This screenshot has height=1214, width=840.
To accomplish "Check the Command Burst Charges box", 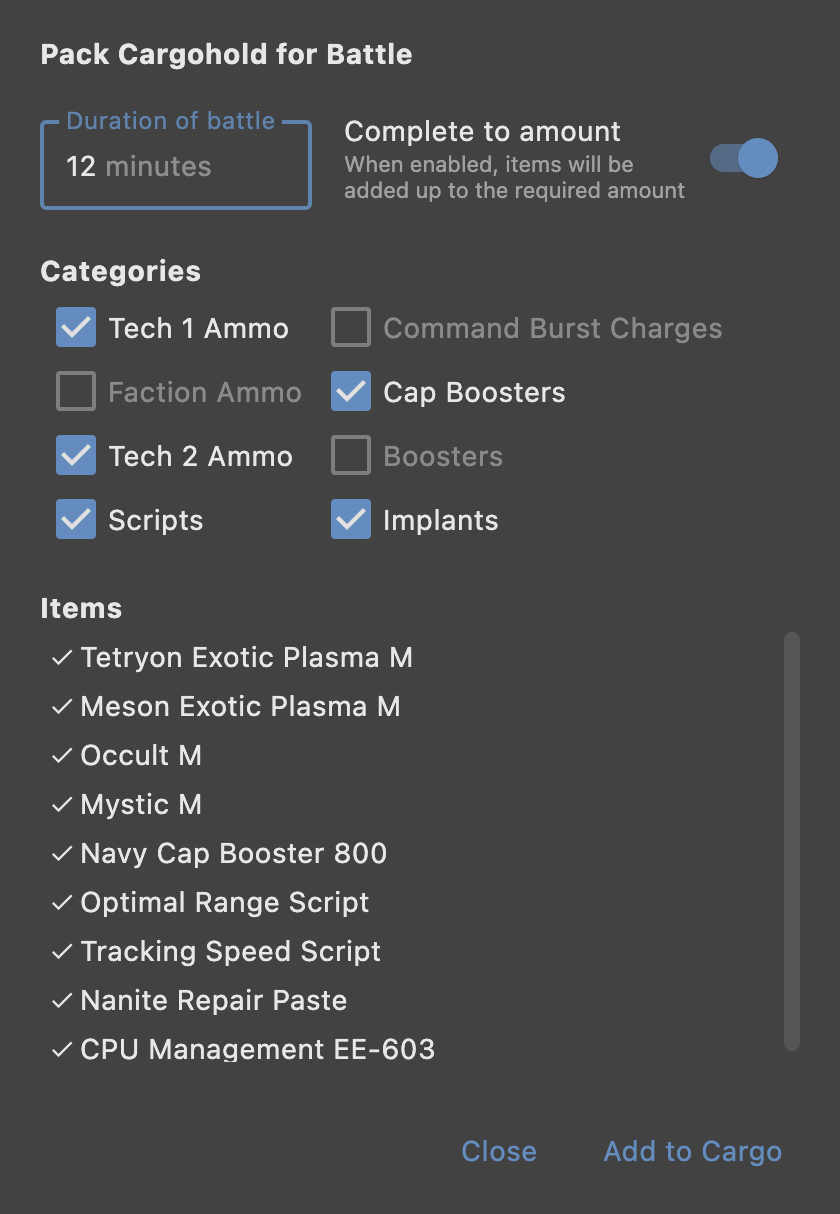I will pos(351,328).
